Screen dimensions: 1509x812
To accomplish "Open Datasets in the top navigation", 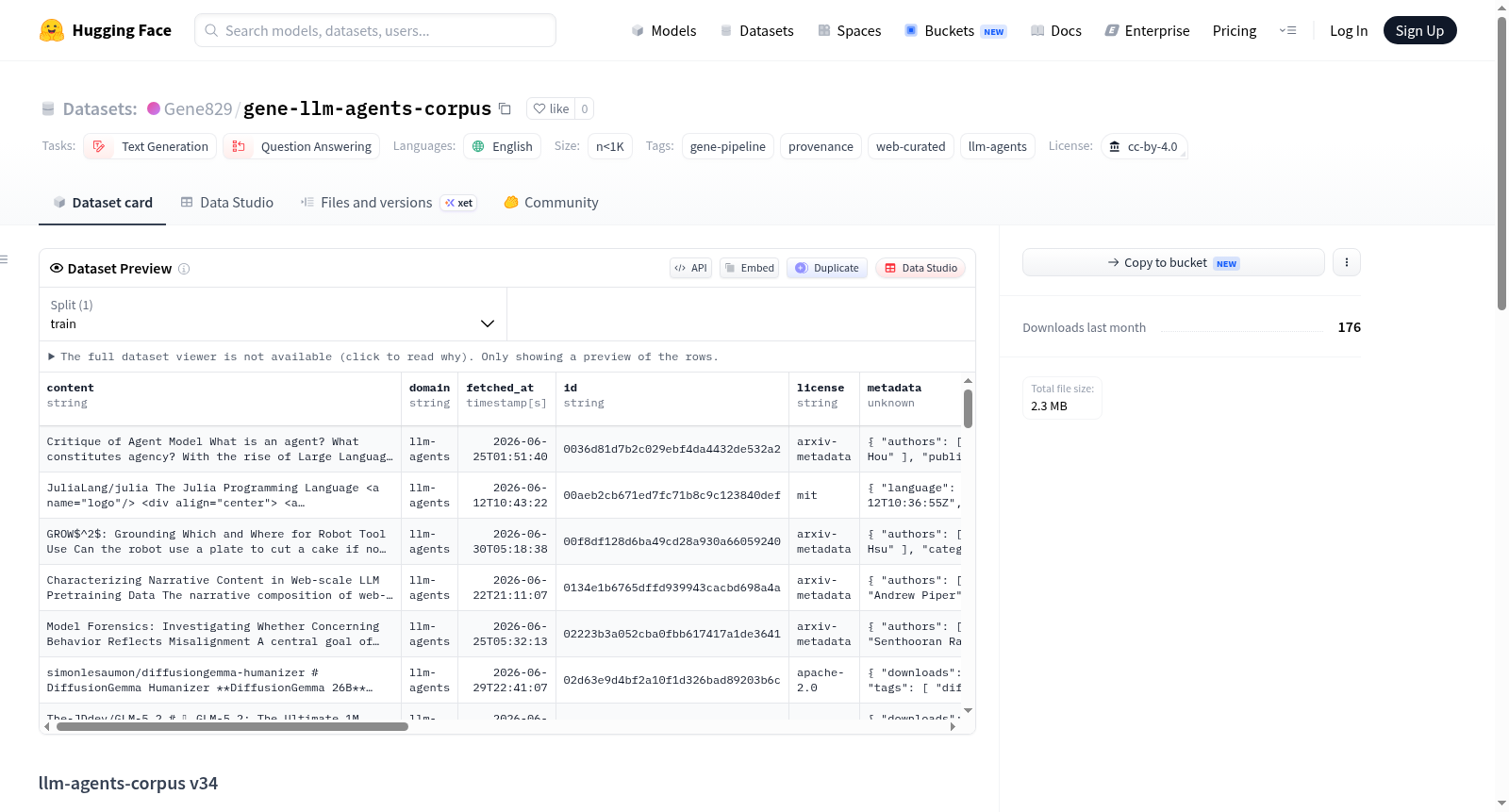I will (x=756, y=30).
